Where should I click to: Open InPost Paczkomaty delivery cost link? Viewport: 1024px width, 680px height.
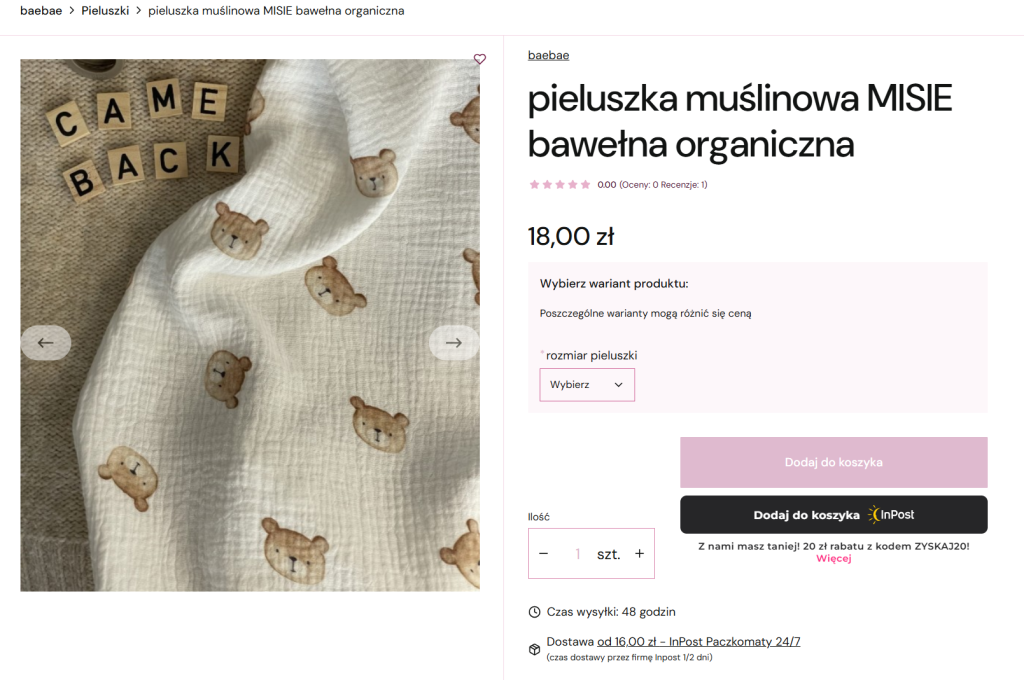[698, 642]
